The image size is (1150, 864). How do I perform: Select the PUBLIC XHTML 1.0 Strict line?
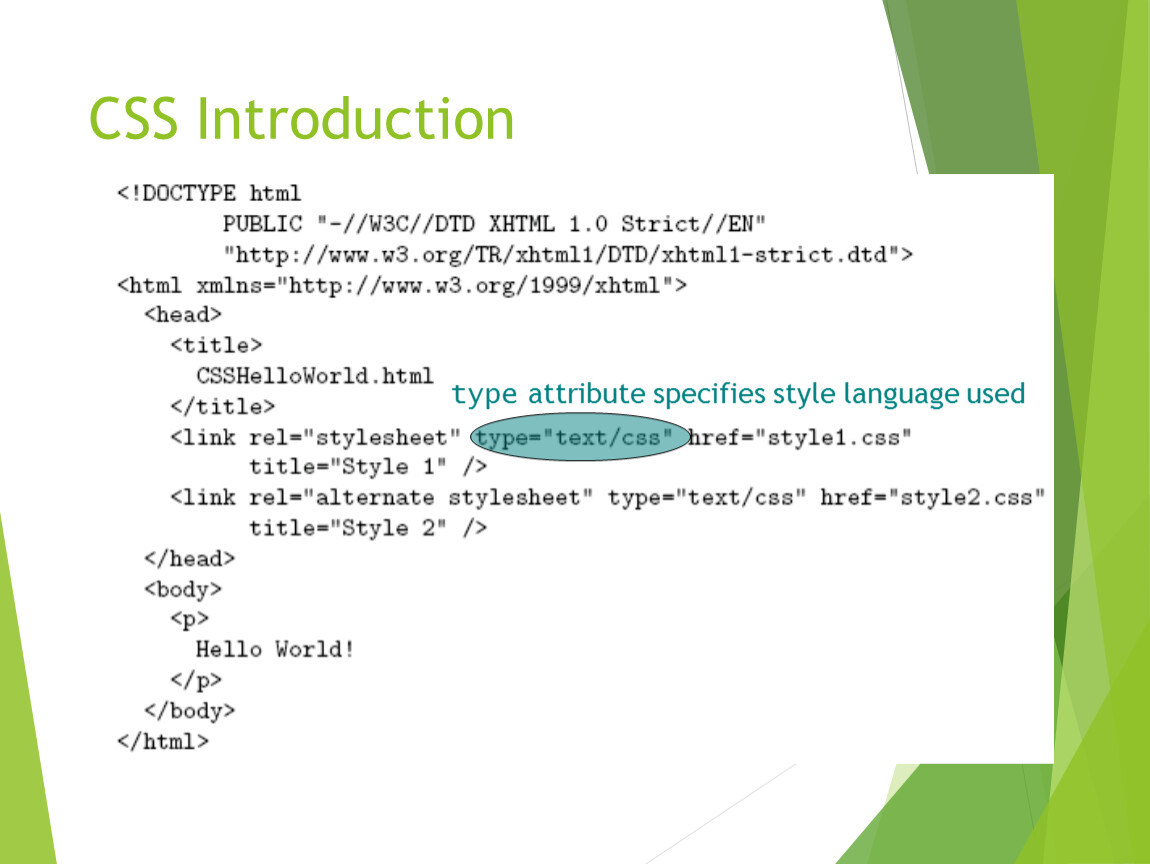click(494, 224)
